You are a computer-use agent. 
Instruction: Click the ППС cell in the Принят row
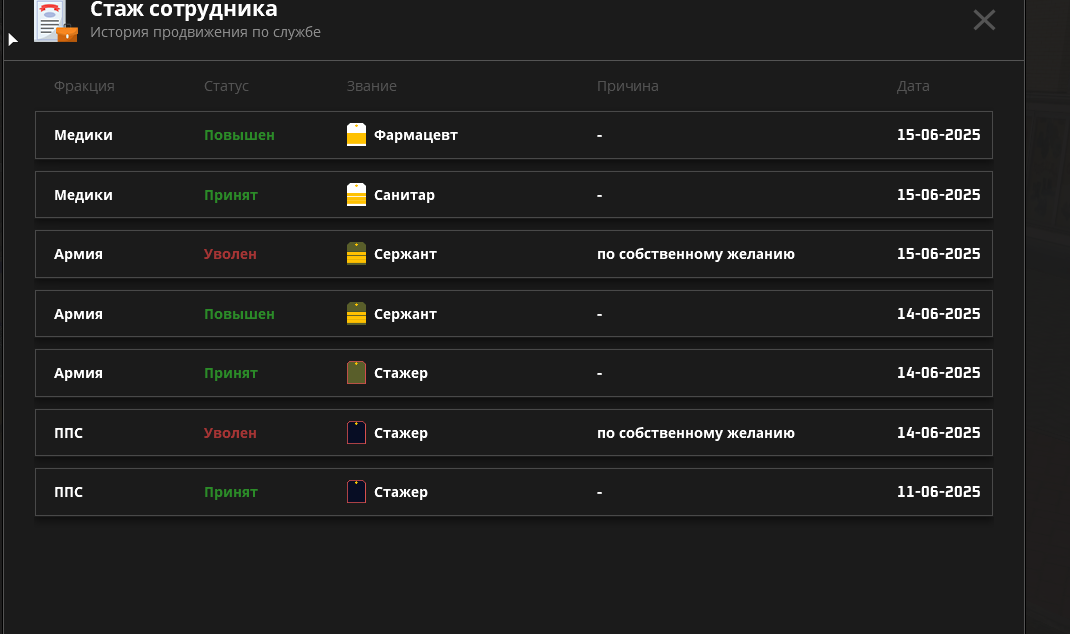68,492
